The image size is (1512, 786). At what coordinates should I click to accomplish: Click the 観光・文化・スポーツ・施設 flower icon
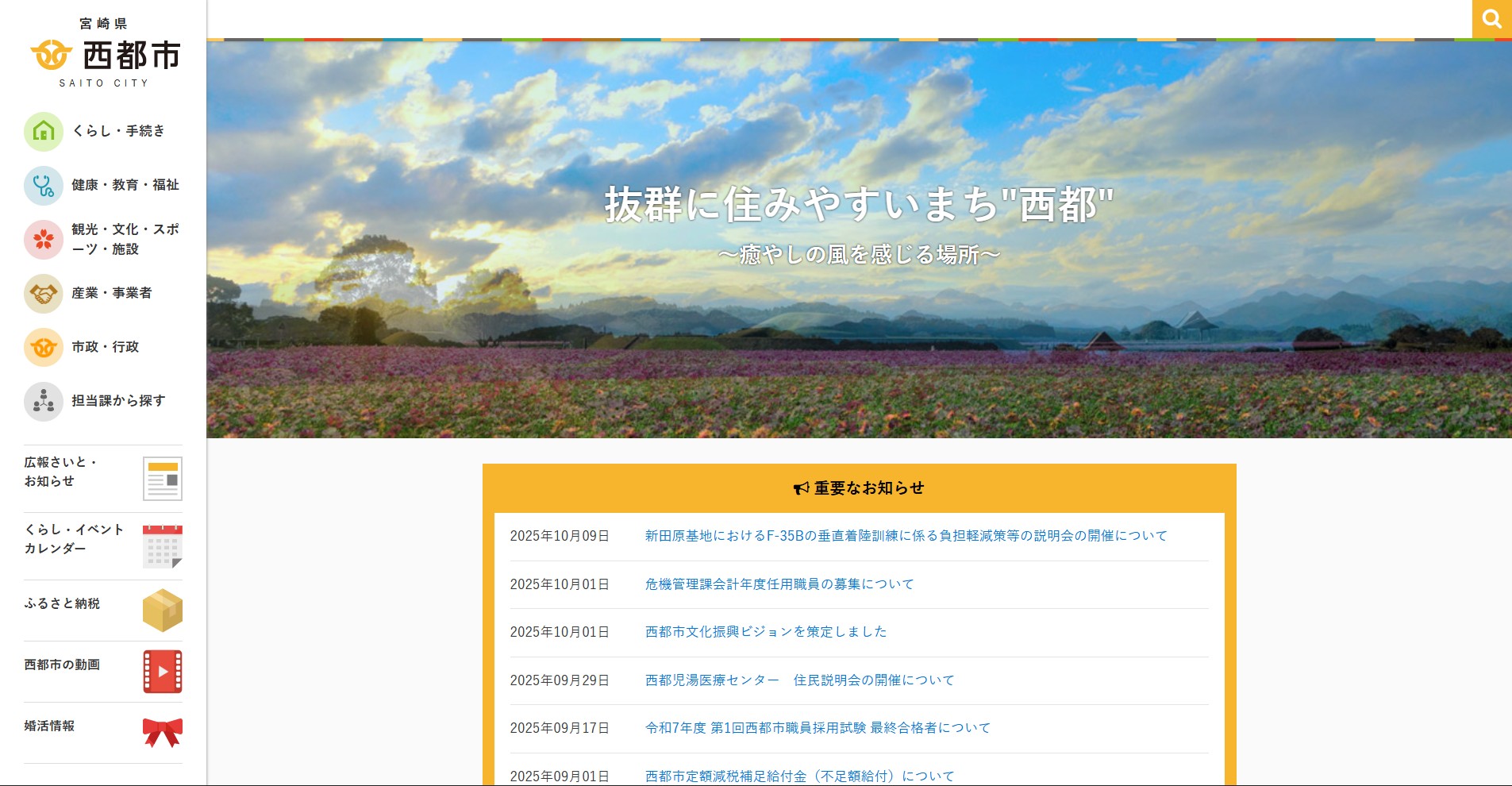point(44,239)
